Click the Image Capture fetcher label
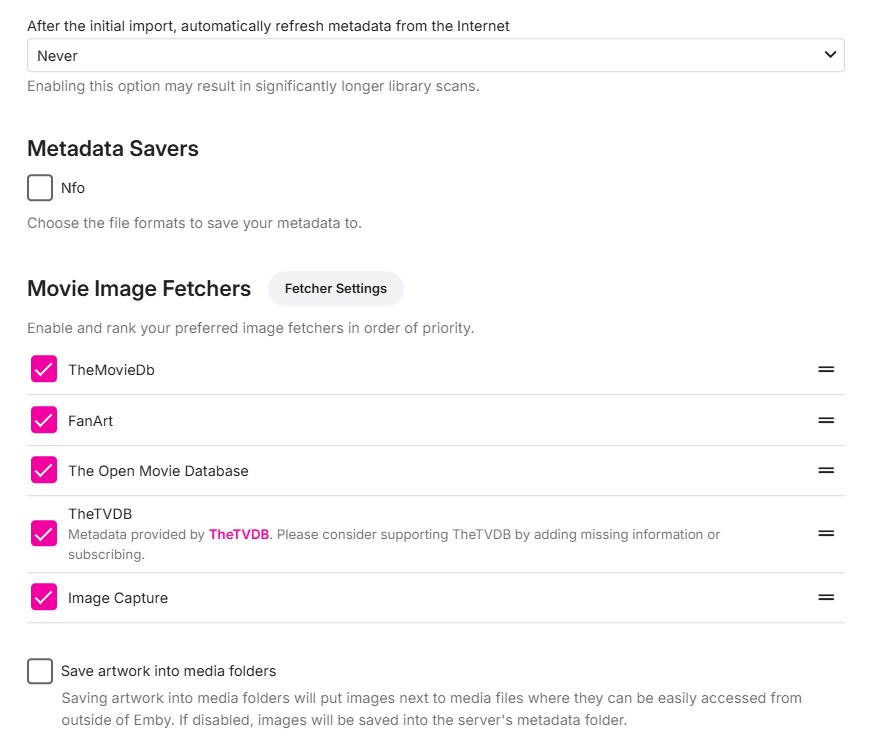Viewport: 879px width, 739px height. point(118,598)
